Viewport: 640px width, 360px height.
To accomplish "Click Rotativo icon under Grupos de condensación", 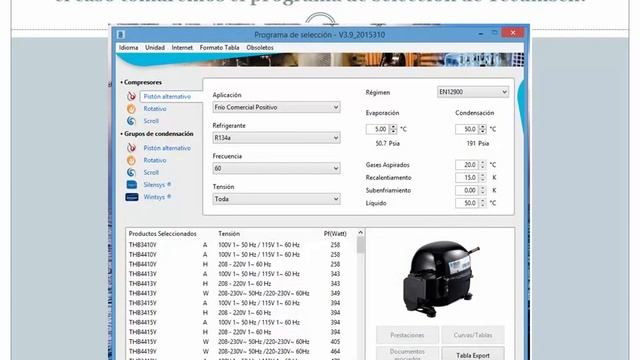I will tap(131, 160).
